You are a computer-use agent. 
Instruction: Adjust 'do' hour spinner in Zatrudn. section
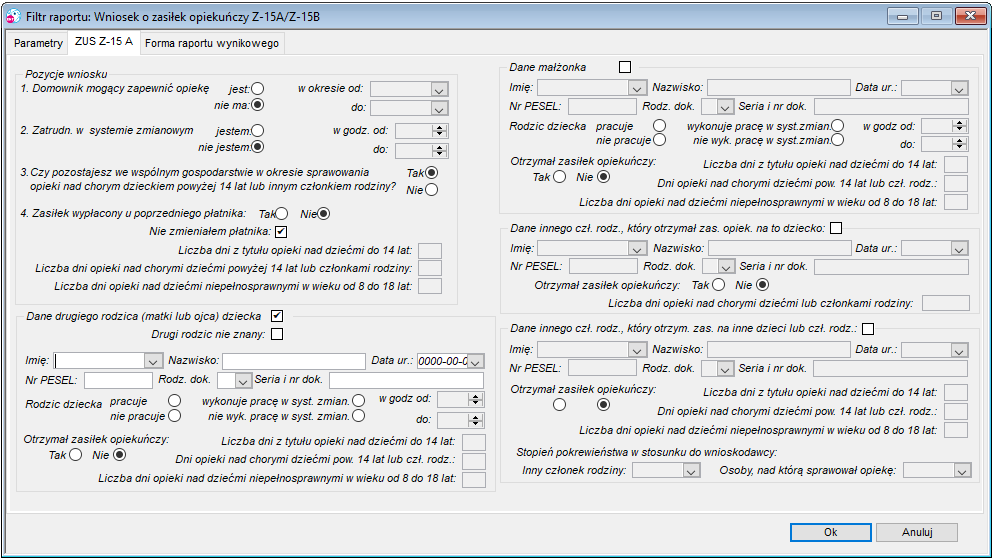pyautogui.click(x=440, y=151)
